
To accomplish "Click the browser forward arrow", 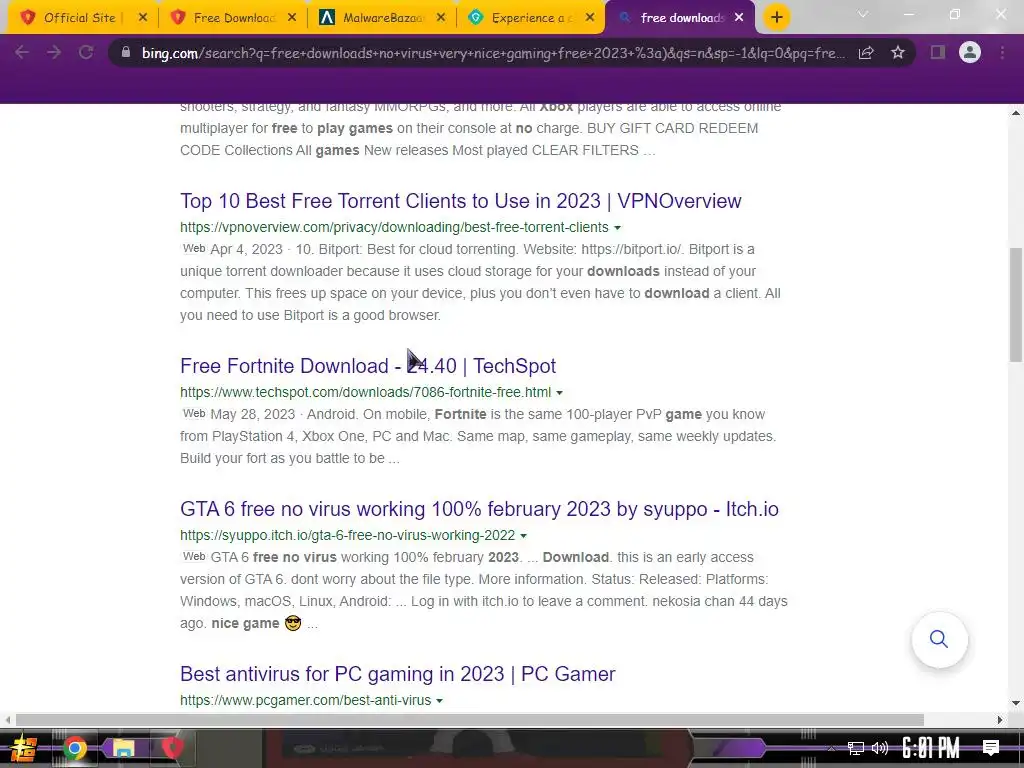I will [54, 52].
